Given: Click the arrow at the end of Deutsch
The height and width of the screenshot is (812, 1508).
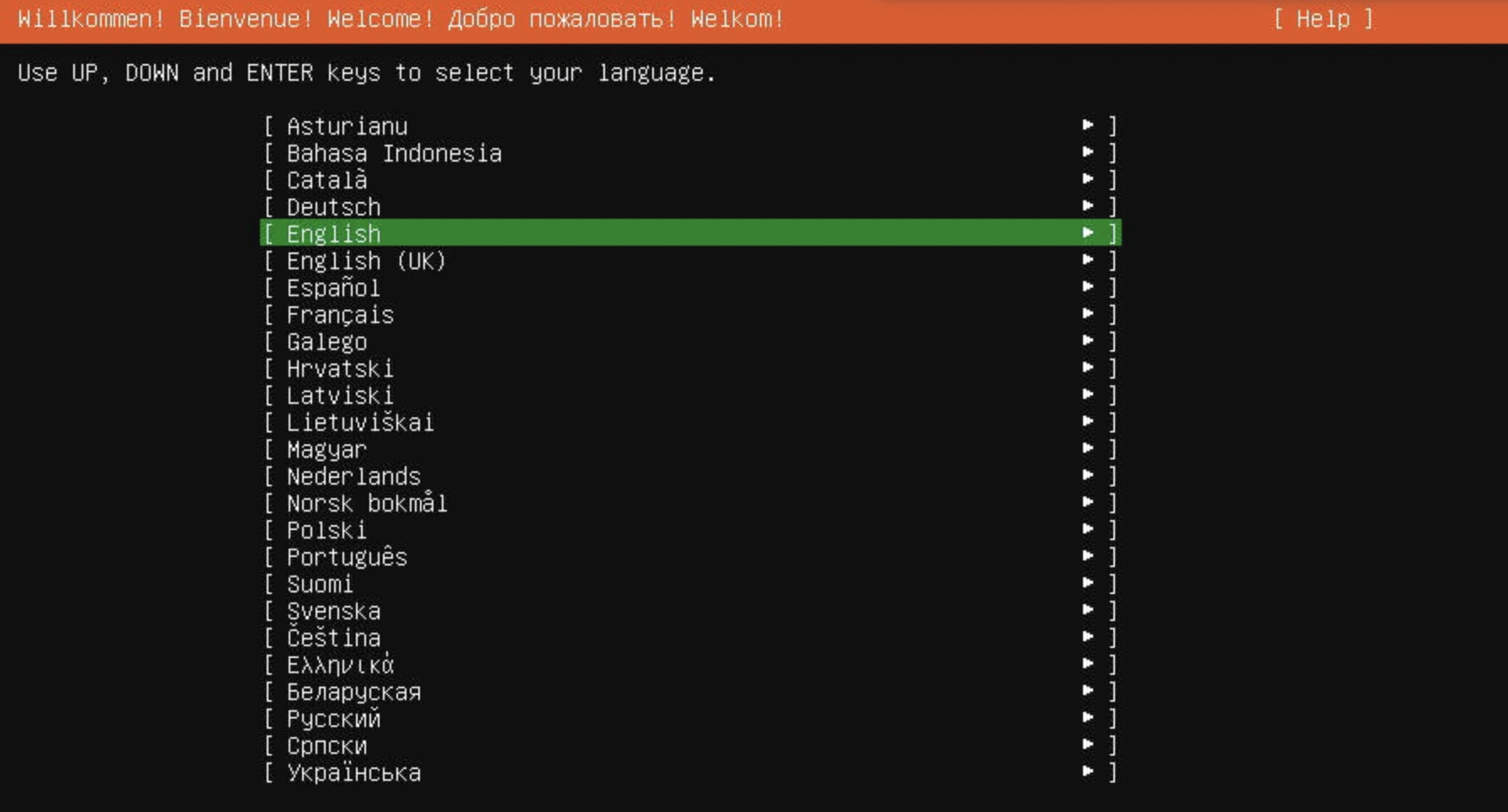Looking at the screenshot, I should pyautogui.click(x=1088, y=206).
